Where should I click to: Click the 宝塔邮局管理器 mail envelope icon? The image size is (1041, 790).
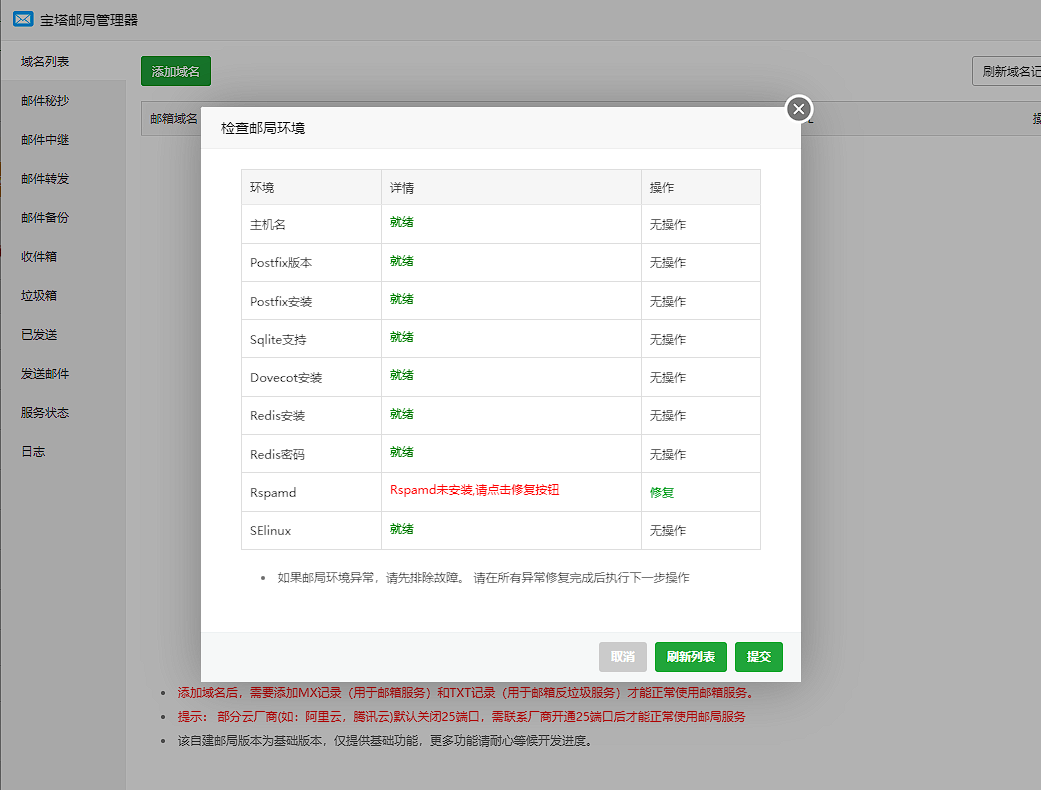point(23,19)
